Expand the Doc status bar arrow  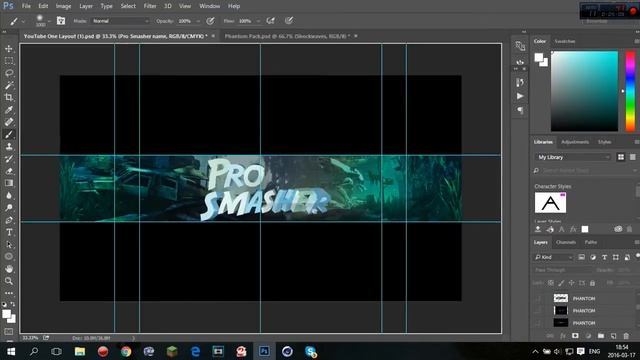[133, 338]
